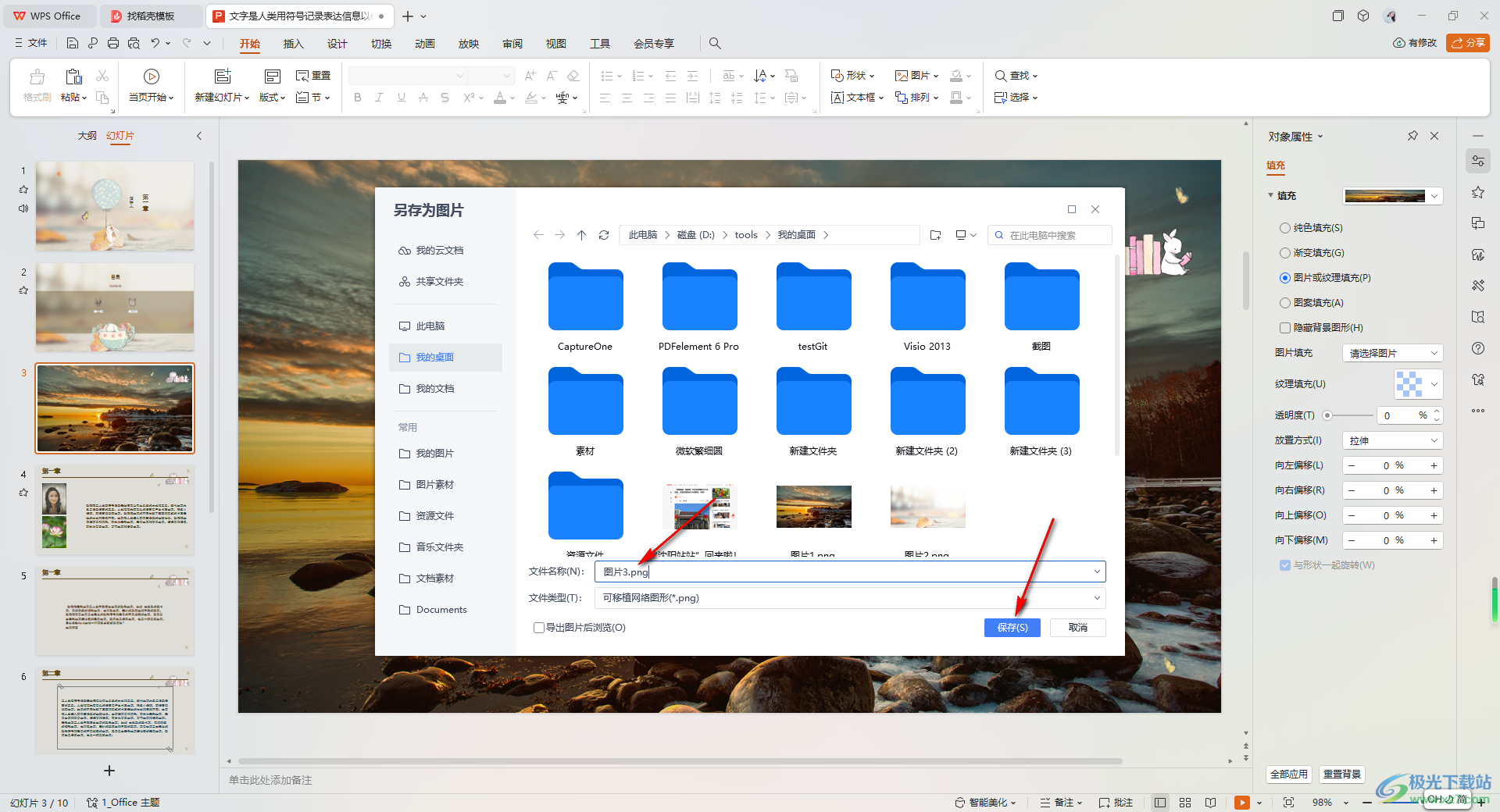Switch to reading view icon in status bar
The image size is (1500, 812).
[x=1210, y=803]
